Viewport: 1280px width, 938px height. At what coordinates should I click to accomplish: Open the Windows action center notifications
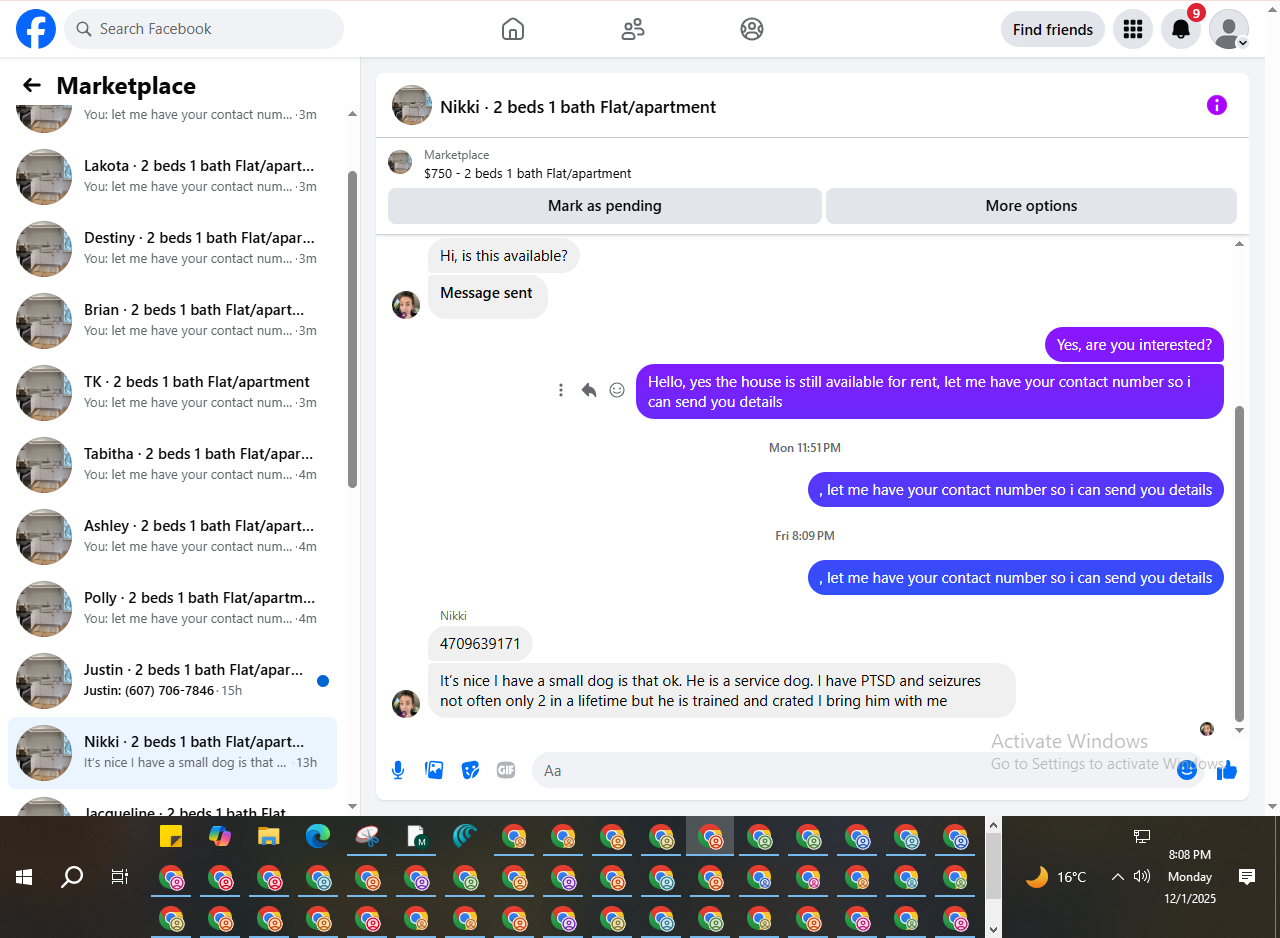pyautogui.click(x=1247, y=877)
